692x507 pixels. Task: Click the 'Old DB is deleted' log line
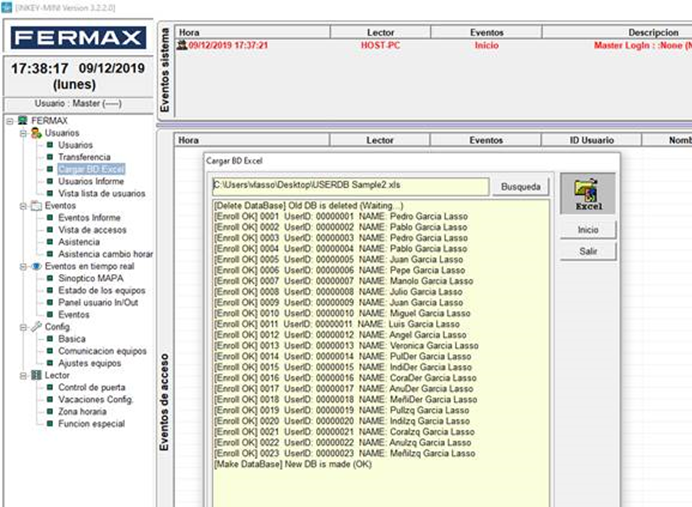click(x=308, y=206)
